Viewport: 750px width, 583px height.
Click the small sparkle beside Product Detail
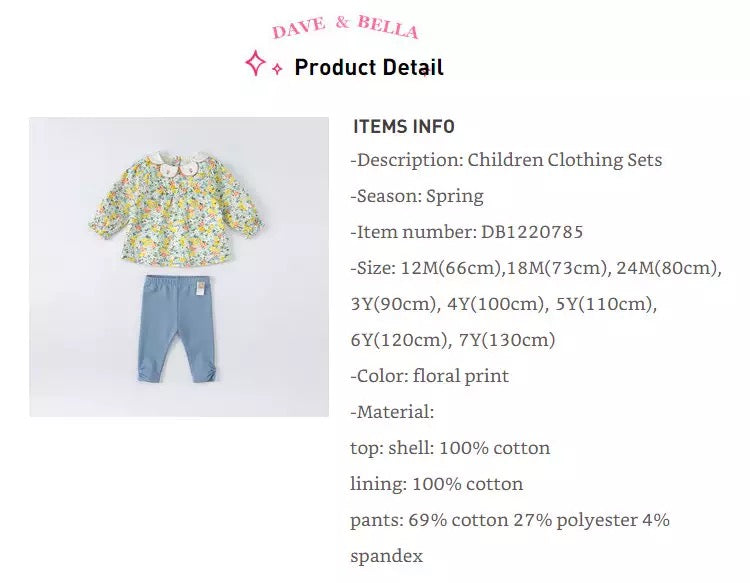[277, 70]
